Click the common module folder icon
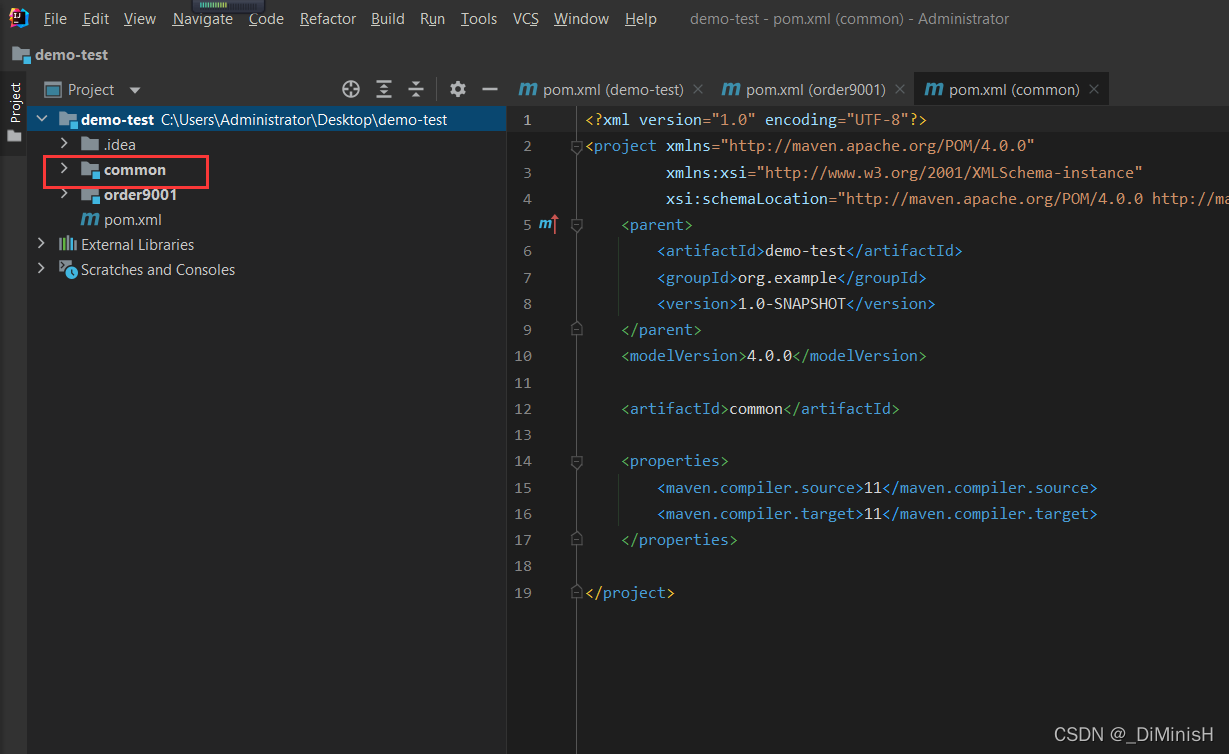Viewport: 1229px width, 754px height. point(90,169)
